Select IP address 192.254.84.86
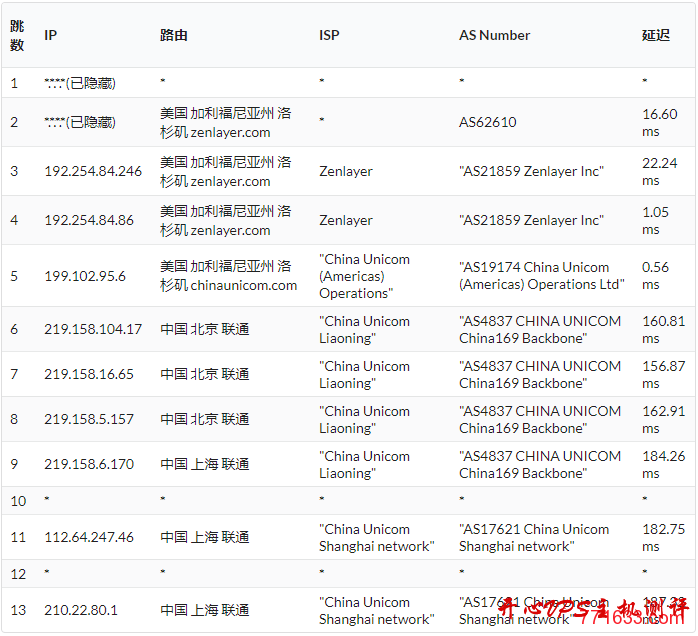698x636 pixels. point(89,220)
